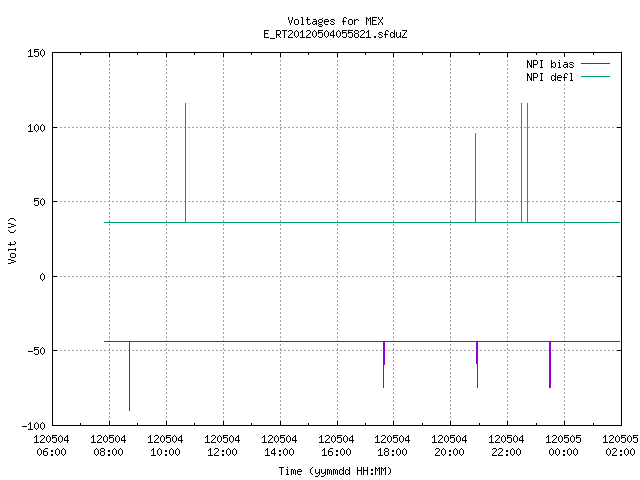The image size is (640, 480).
Task: Click the y-axis tick label -50
Action: [x=36, y=351]
